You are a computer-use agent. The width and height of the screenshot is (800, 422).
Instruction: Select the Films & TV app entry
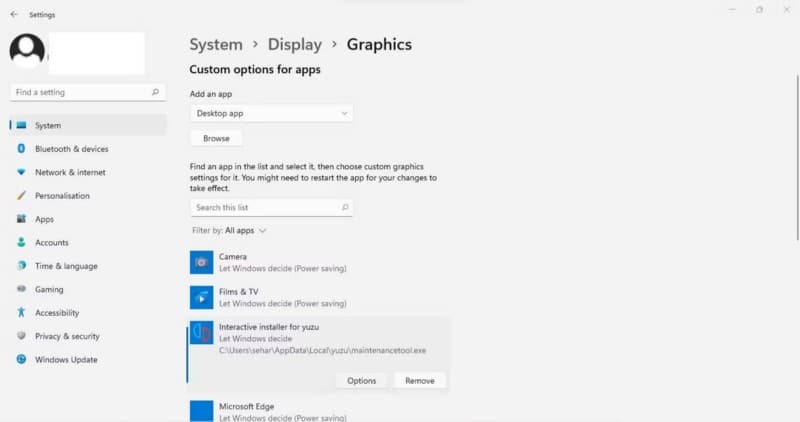[319, 297]
